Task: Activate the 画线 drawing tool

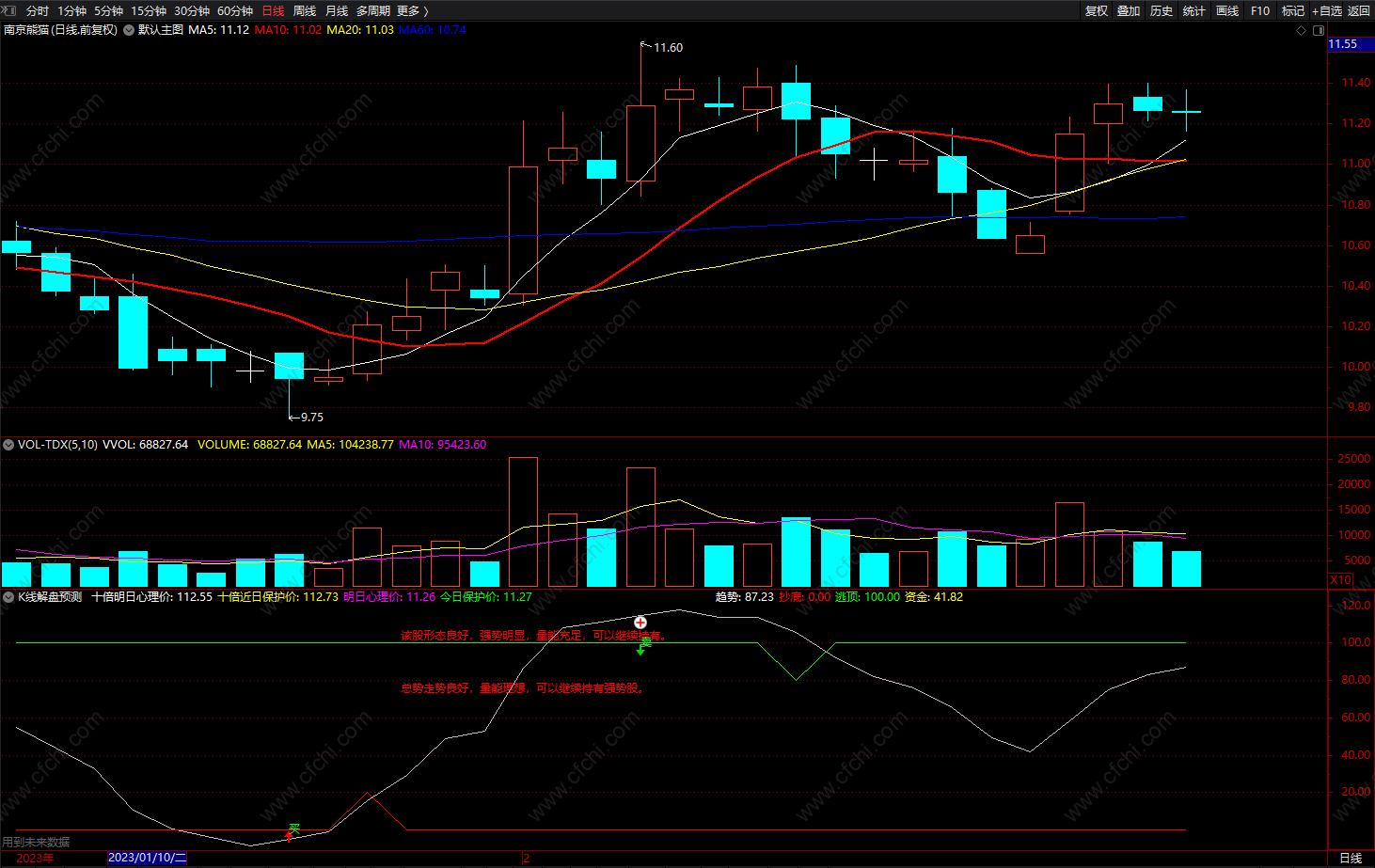Action: point(1227,10)
